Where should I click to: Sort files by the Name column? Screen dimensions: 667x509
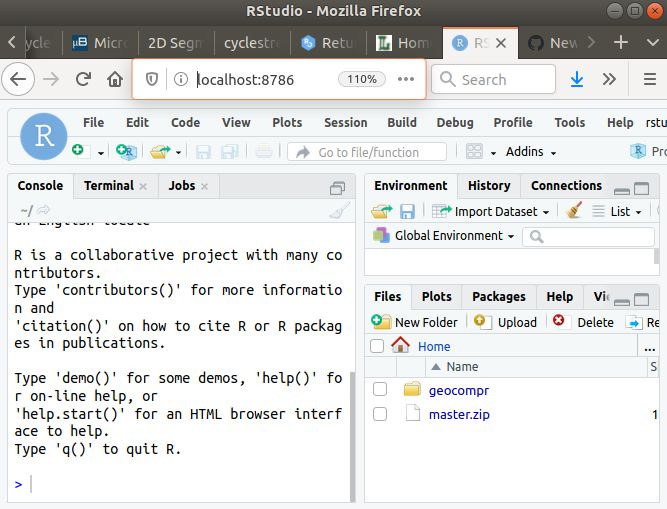(x=462, y=367)
